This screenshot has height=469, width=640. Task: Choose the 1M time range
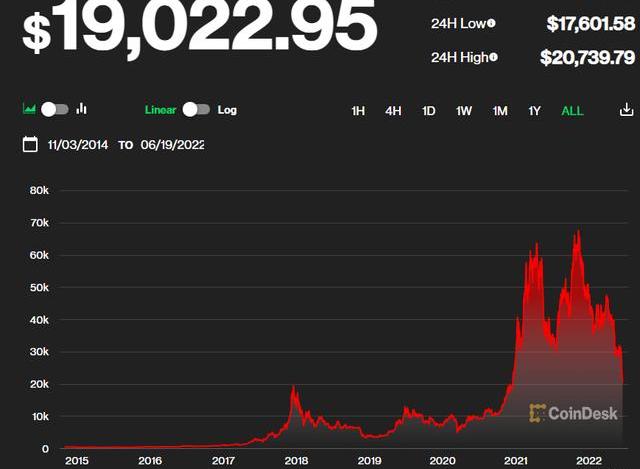(x=500, y=111)
